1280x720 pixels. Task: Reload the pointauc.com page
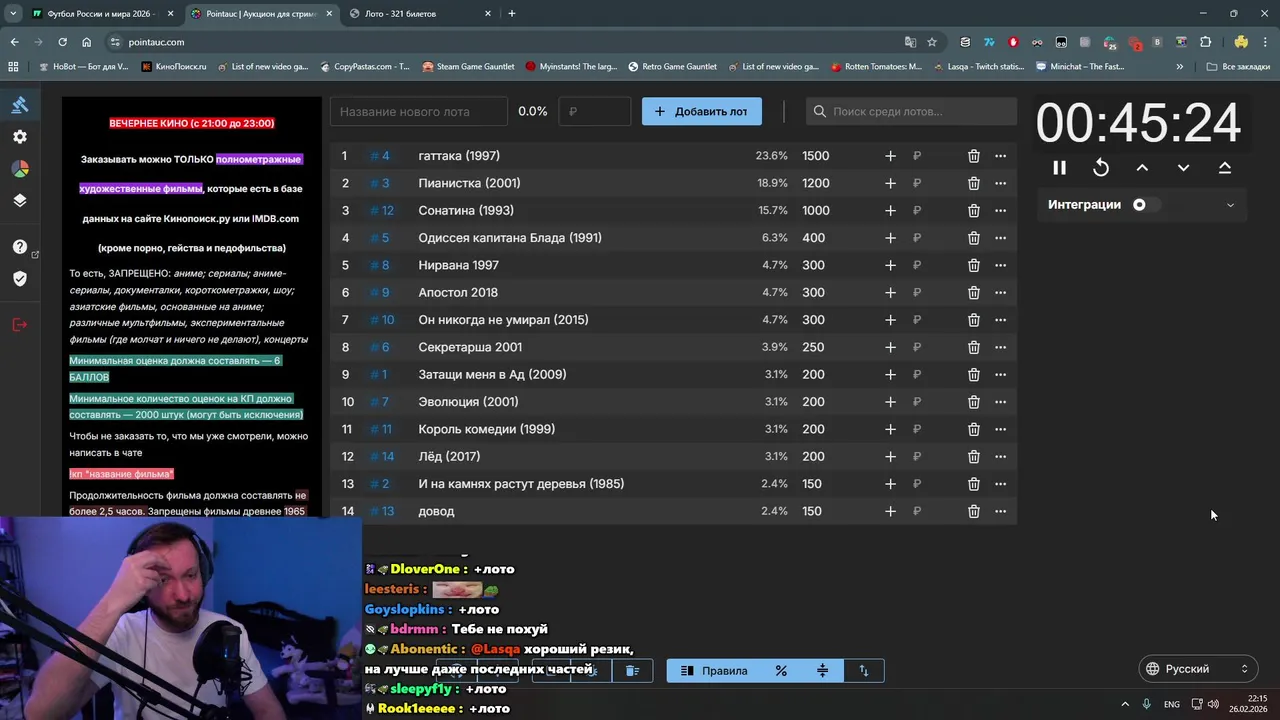(62, 42)
